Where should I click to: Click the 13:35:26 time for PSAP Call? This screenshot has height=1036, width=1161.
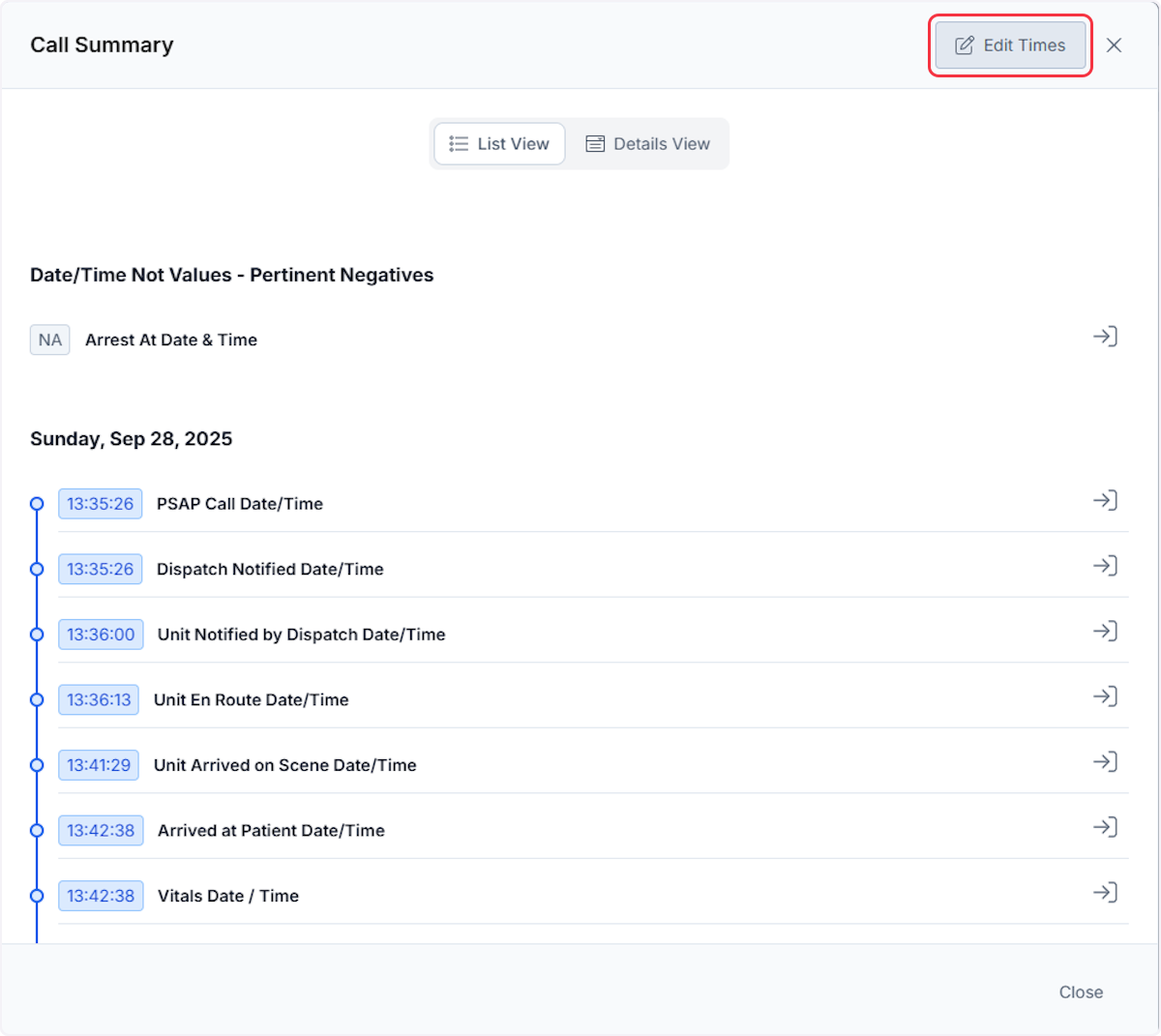(x=101, y=504)
